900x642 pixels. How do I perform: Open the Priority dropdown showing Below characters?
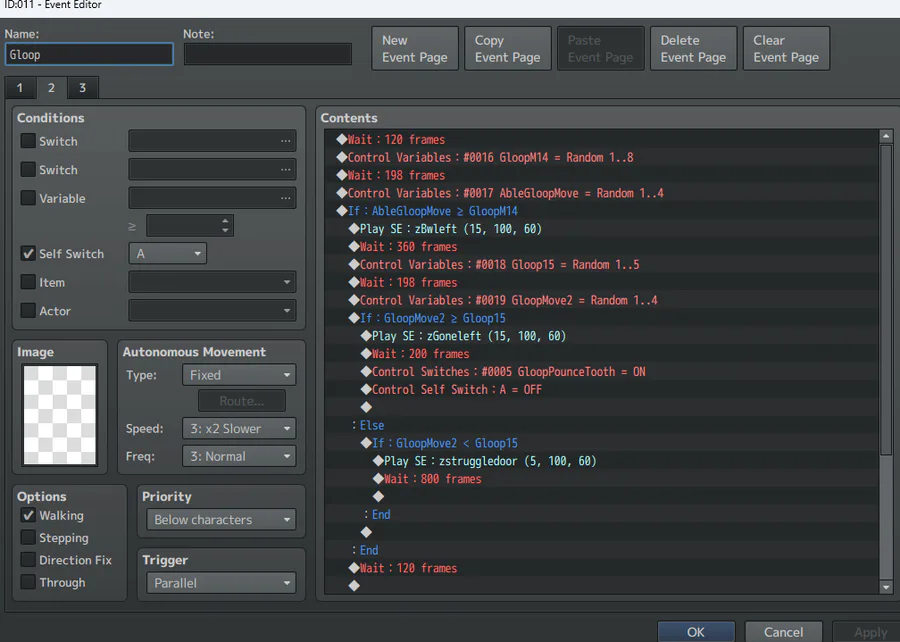(221, 520)
